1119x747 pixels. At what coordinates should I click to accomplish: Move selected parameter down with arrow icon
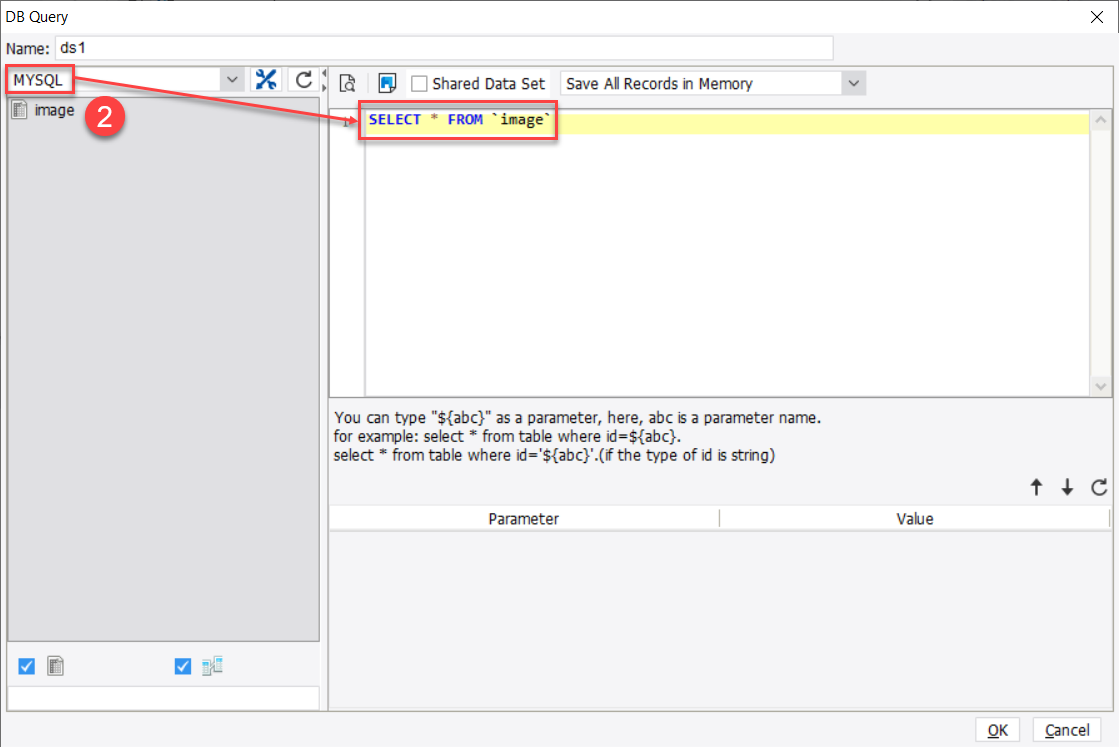pos(1067,487)
